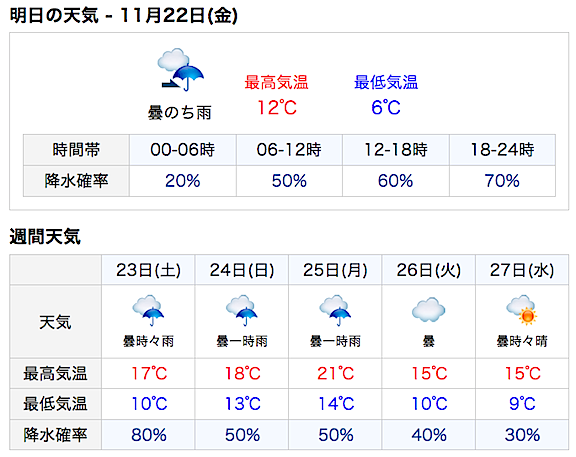Click the 21℃ high for 25日(月)
Viewport: 576px width, 457px height.
click(x=335, y=373)
